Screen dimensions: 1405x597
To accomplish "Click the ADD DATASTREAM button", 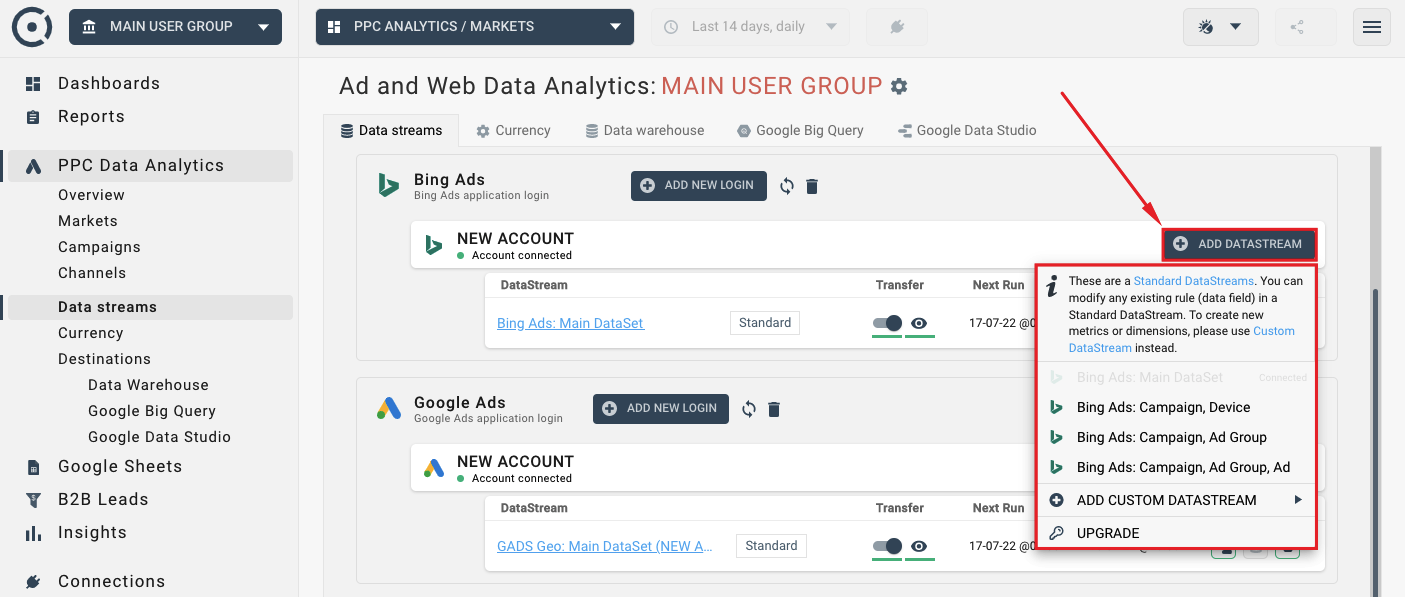I will coord(1239,244).
